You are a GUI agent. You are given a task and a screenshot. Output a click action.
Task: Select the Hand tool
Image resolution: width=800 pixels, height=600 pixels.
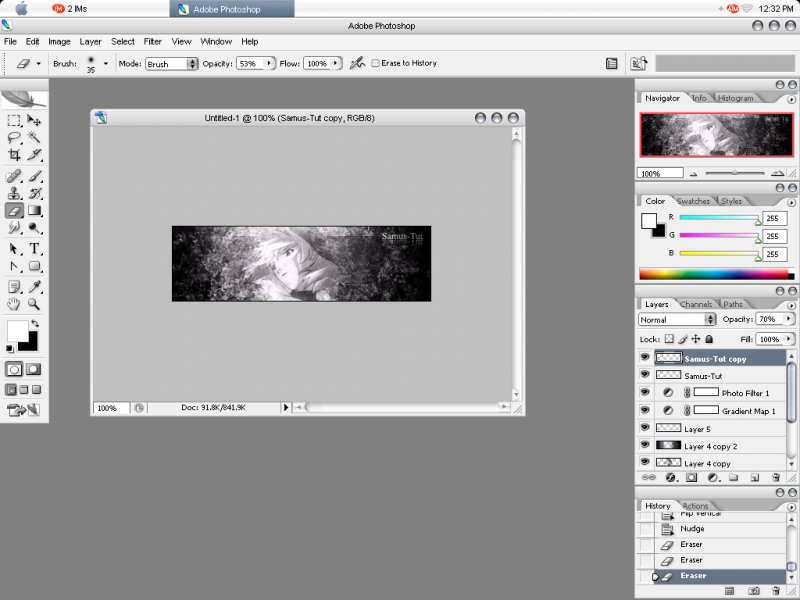coord(14,305)
